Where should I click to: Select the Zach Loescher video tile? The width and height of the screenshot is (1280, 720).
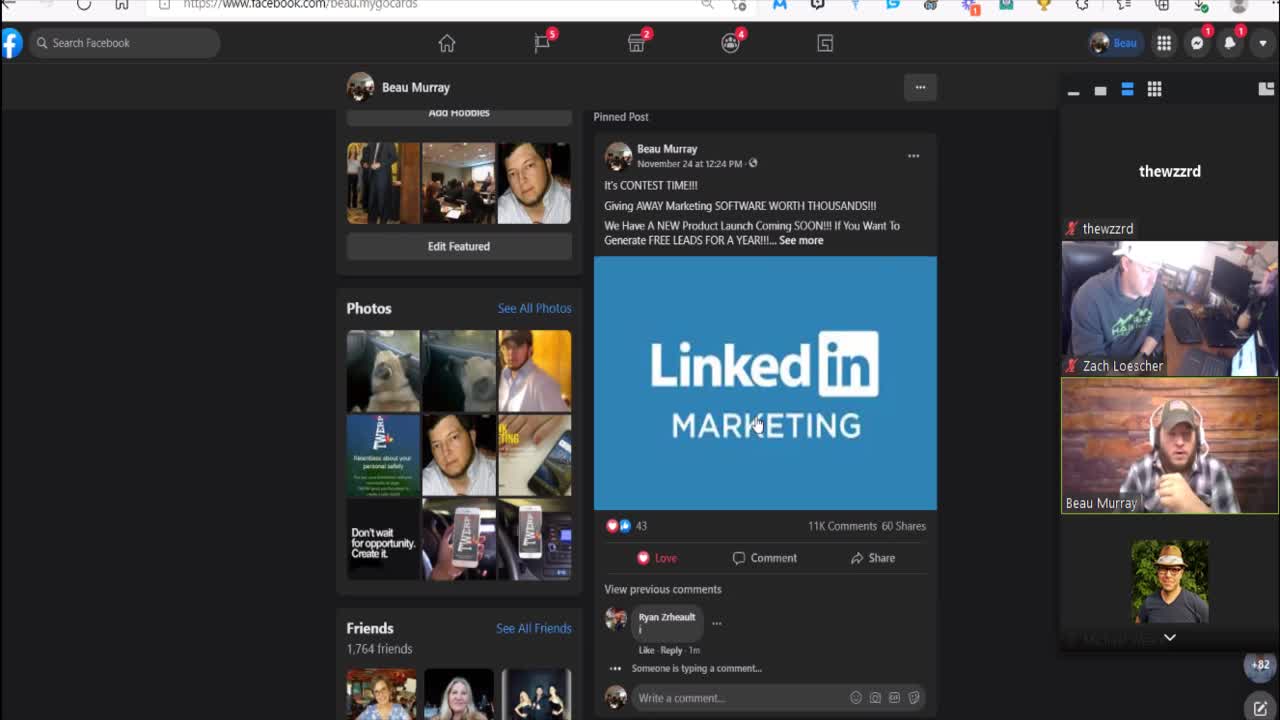click(1170, 308)
